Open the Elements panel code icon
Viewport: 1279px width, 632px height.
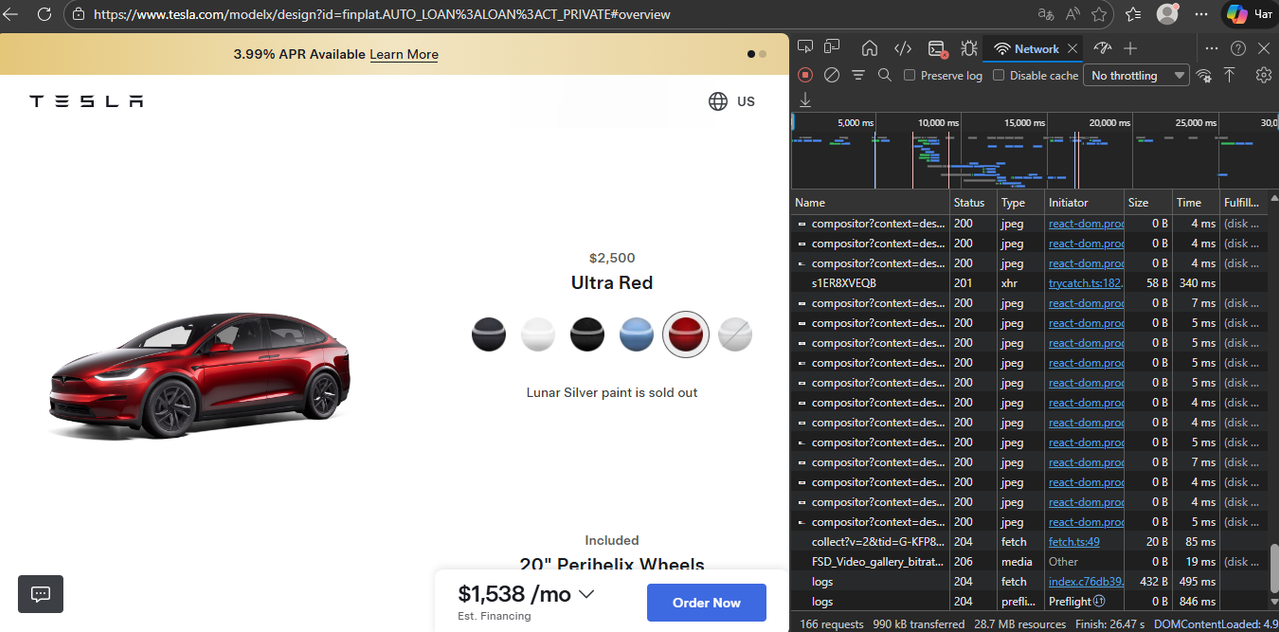pos(902,48)
